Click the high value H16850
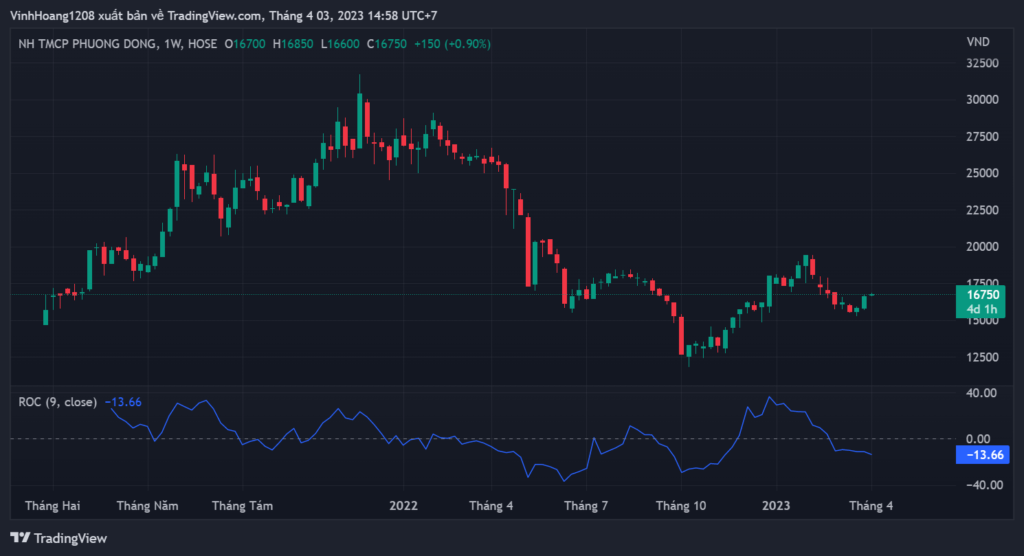The image size is (1024, 556). (293, 44)
